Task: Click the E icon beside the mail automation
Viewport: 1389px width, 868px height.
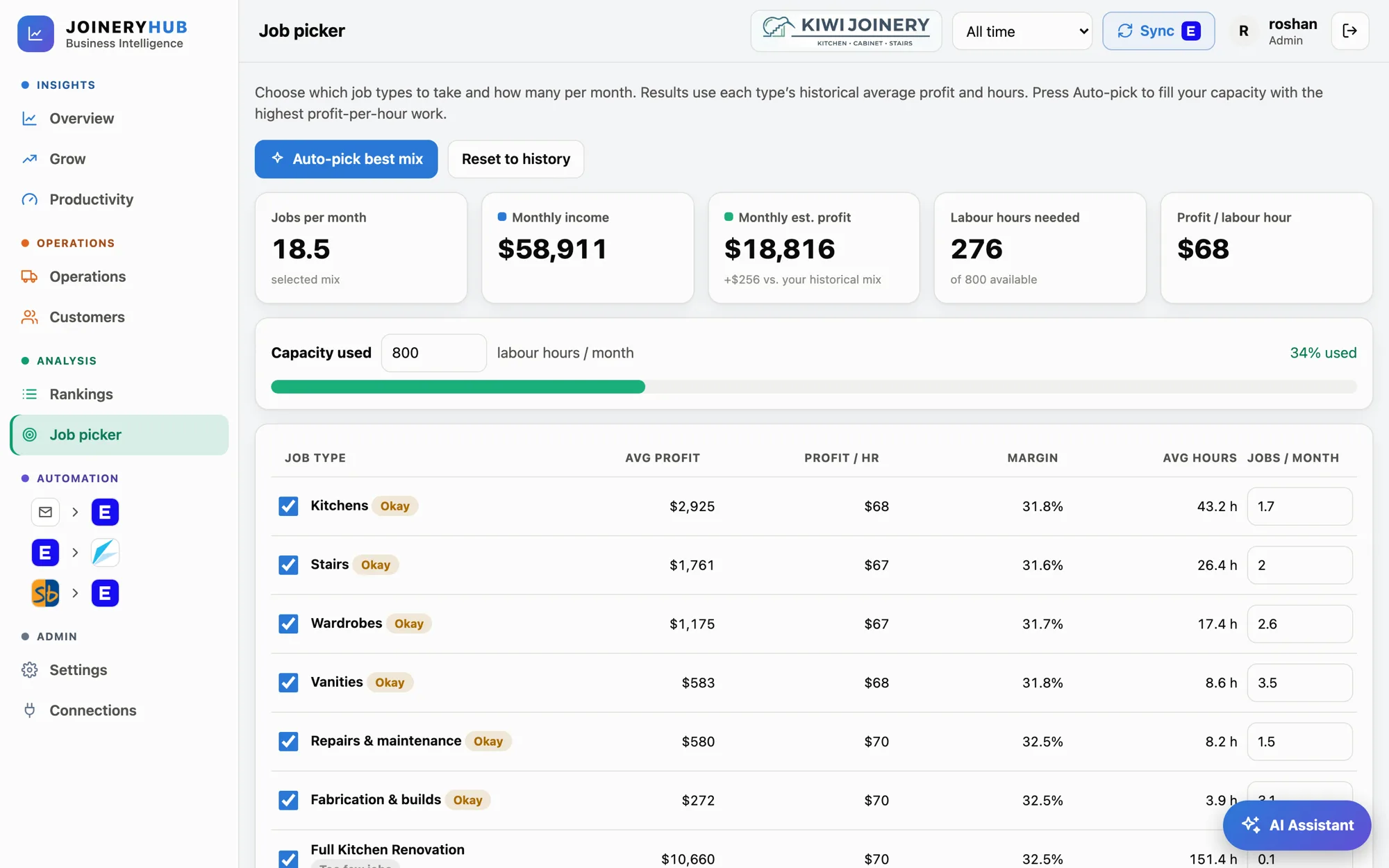Action: click(x=105, y=512)
